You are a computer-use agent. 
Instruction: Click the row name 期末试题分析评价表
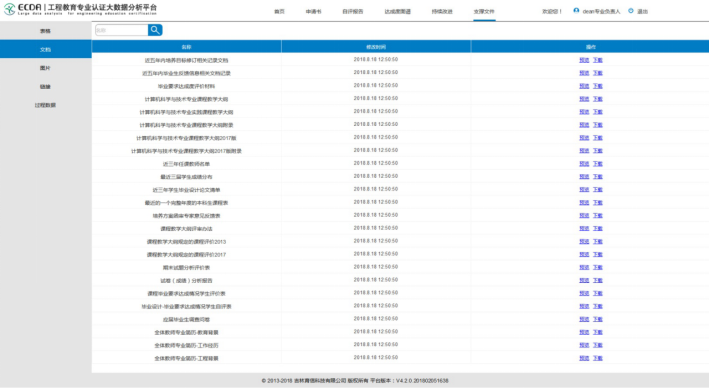(x=186, y=268)
